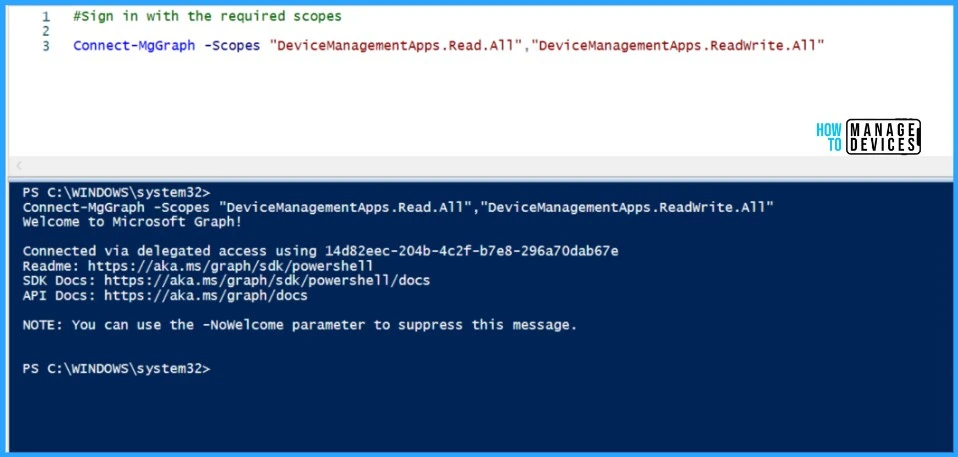This screenshot has height=457, width=958.
Task: Click line number 2 in script editor
Action: click(x=46, y=31)
